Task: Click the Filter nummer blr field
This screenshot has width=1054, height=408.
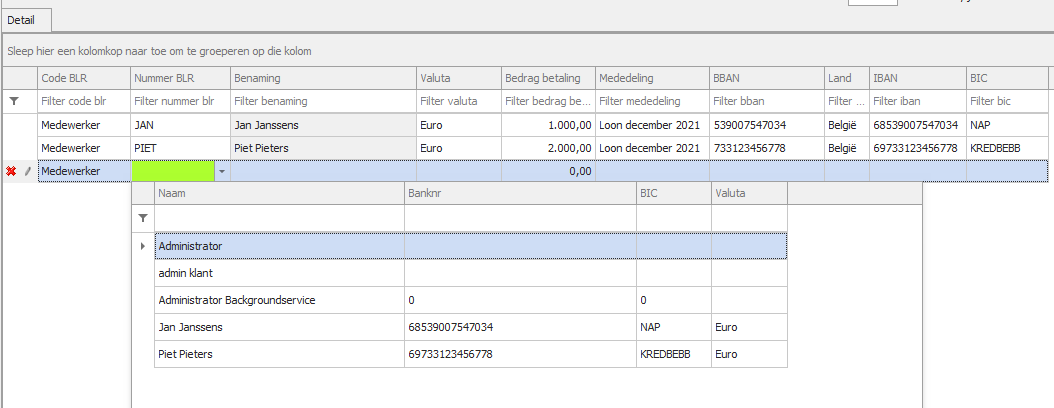Action: pyautogui.click(x=180, y=101)
